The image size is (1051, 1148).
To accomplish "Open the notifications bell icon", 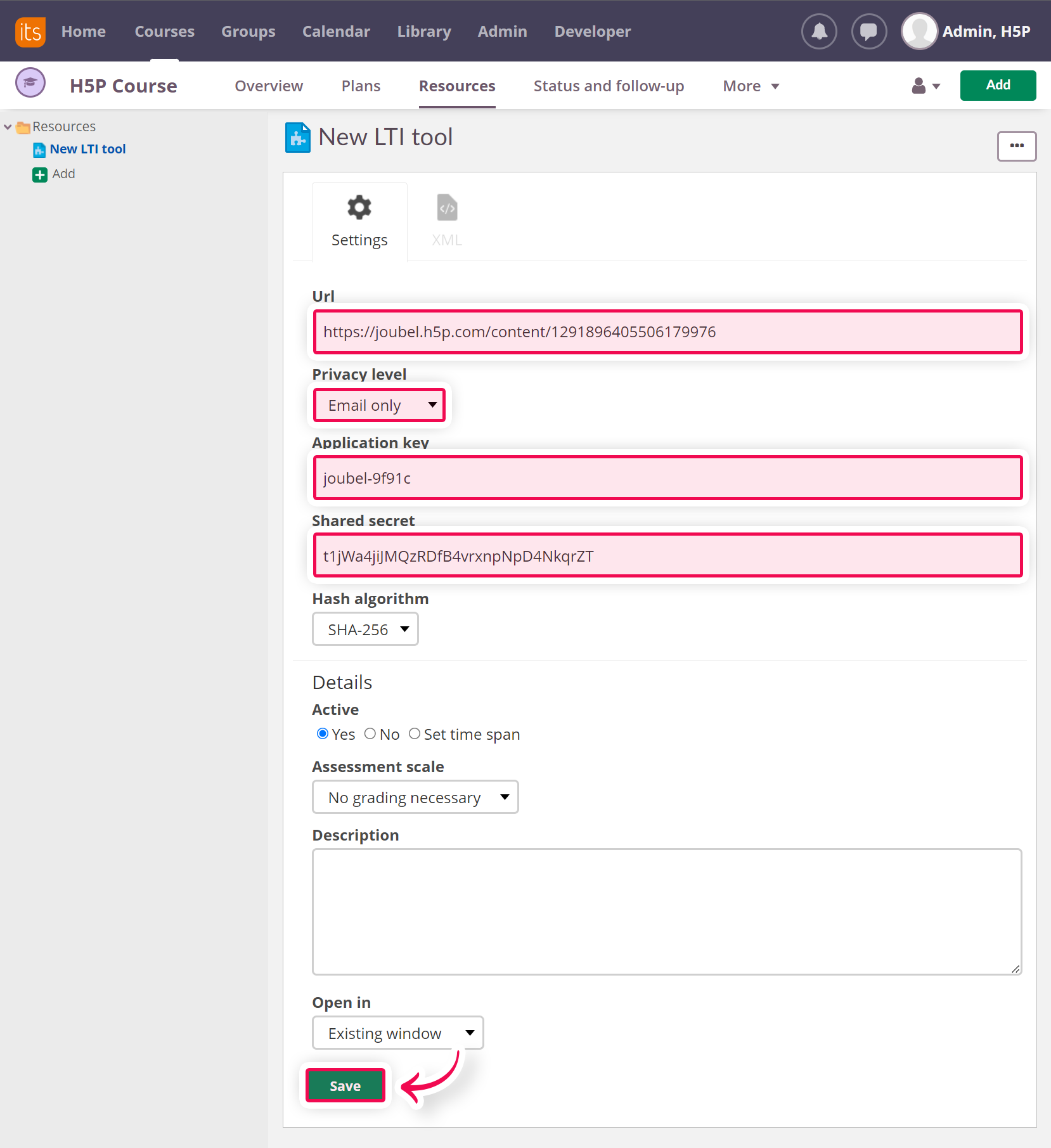I will pos(819,31).
